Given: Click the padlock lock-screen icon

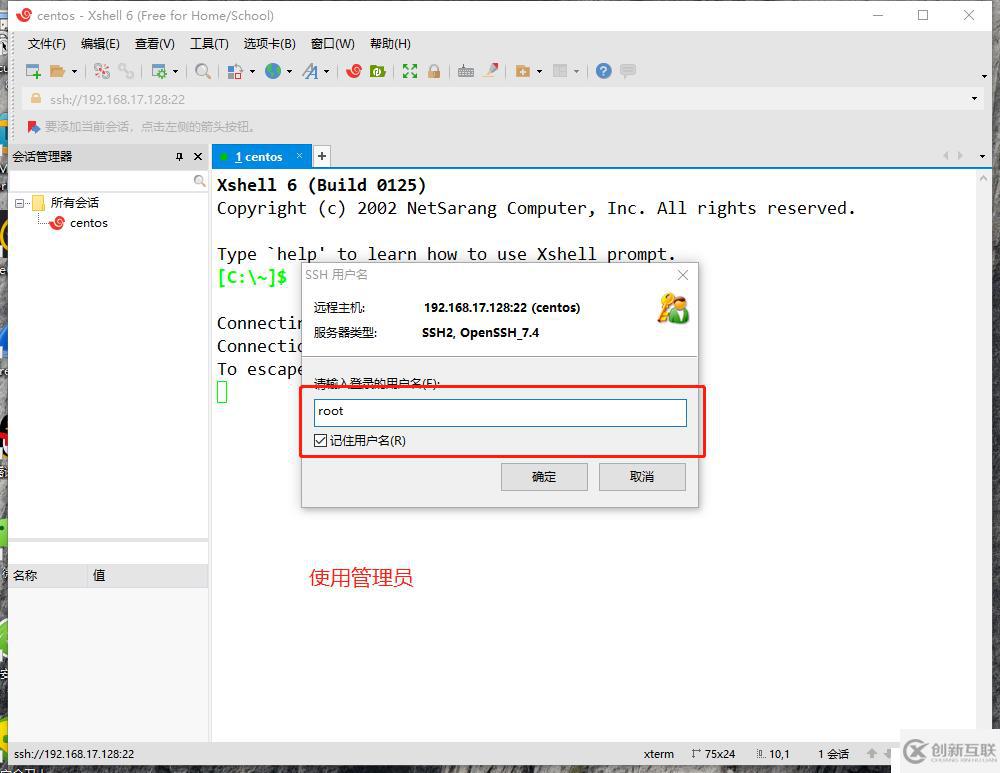Looking at the screenshot, I should click(x=434, y=71).
